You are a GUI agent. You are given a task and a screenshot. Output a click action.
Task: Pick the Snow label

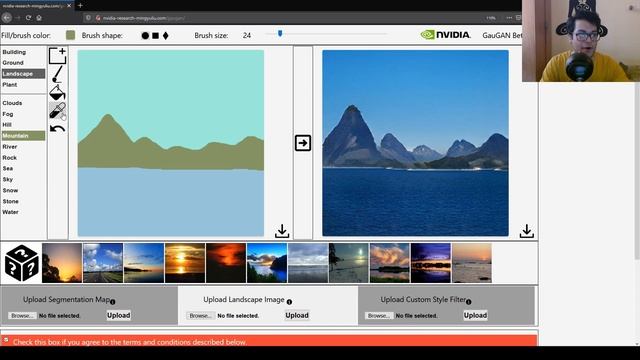coord(10,191)
